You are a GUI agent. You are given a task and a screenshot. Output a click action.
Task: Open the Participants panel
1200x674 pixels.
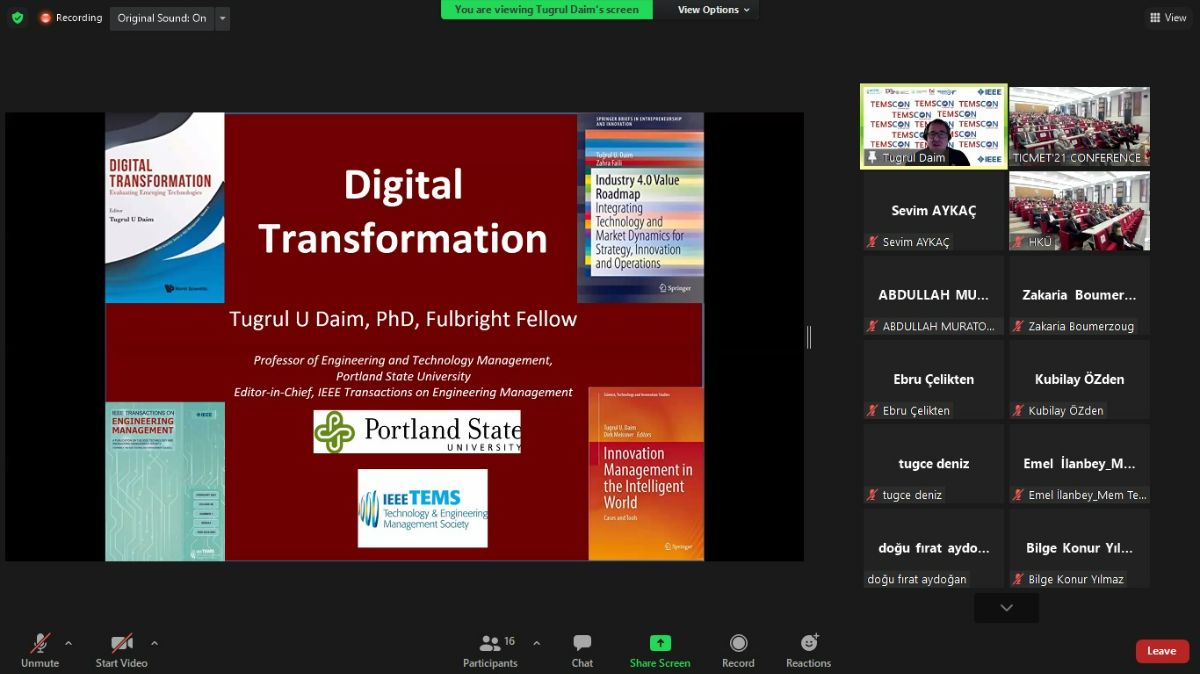(x=490, y=649)
